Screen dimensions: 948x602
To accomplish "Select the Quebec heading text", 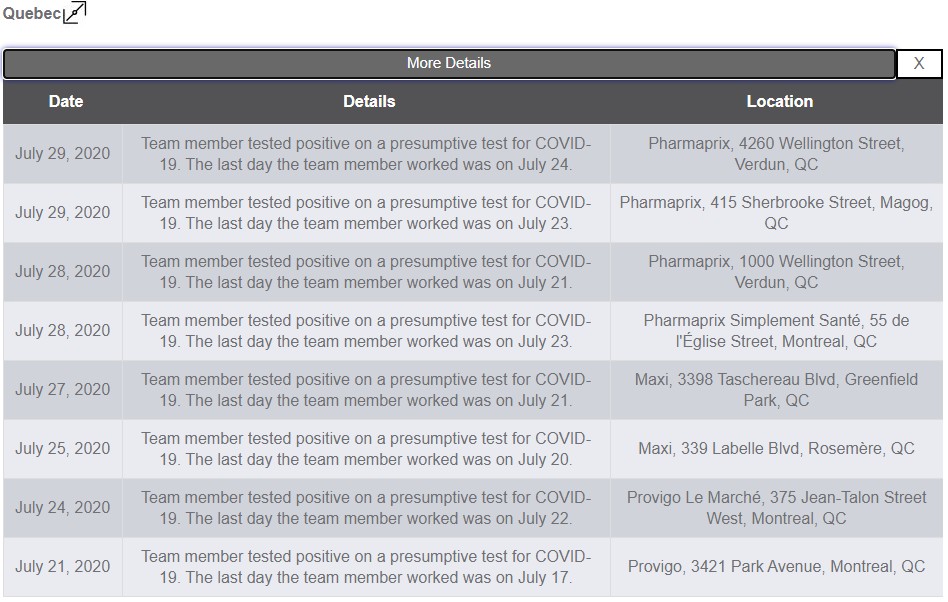I will (31, 13).
